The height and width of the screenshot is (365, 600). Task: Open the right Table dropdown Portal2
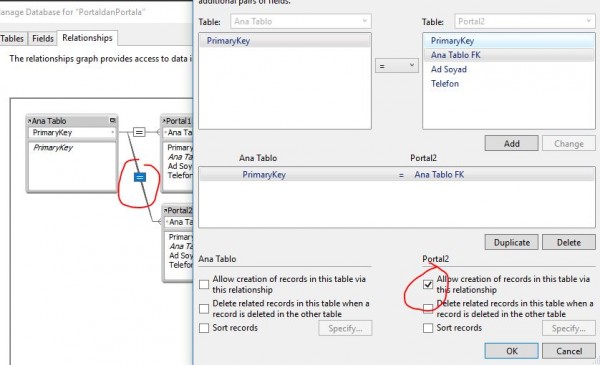525,21
